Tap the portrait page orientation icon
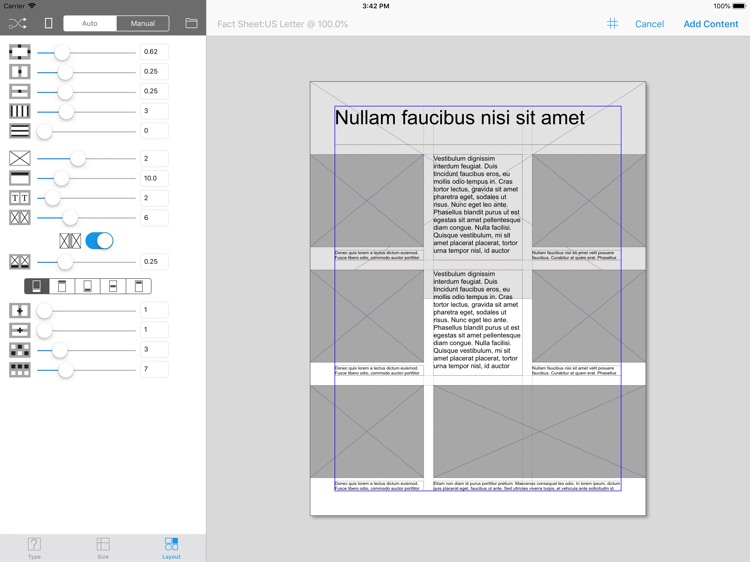The width and height of the screenshot is (750, 562). point(48,23)
